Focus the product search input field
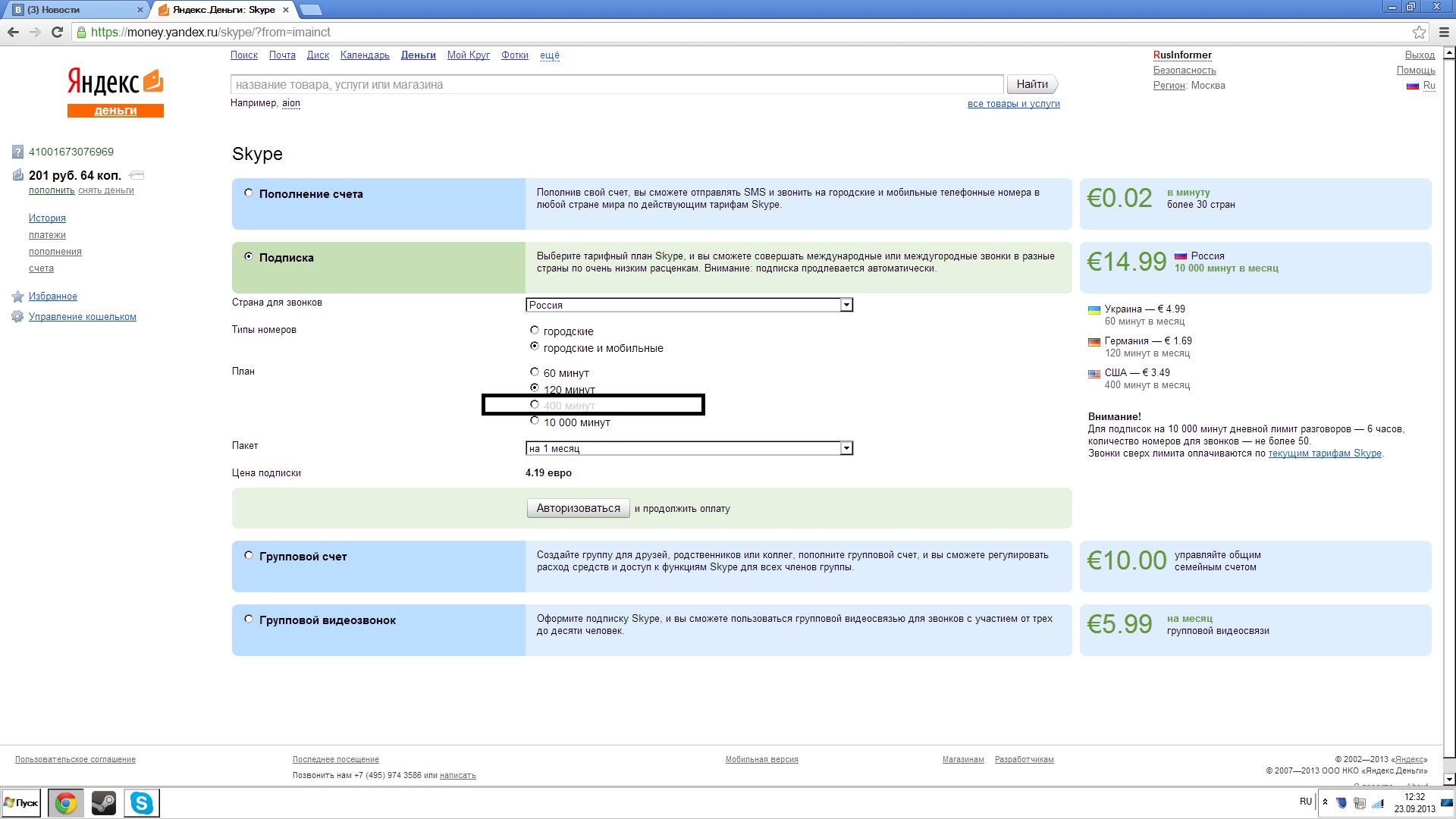The width and height of the screenshot is (1456, 819). (617, 84)
